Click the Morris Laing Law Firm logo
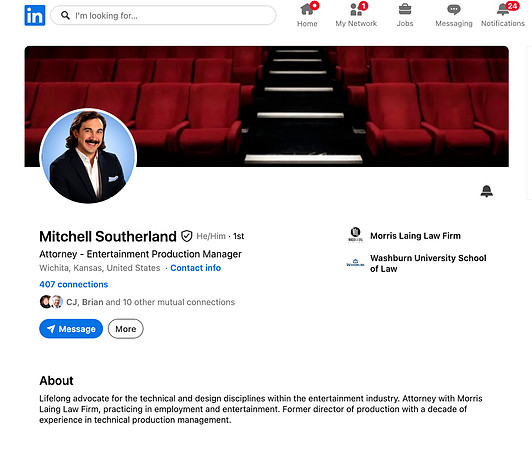This screenshot has height=450, width=532. click(x=355, y=235)
